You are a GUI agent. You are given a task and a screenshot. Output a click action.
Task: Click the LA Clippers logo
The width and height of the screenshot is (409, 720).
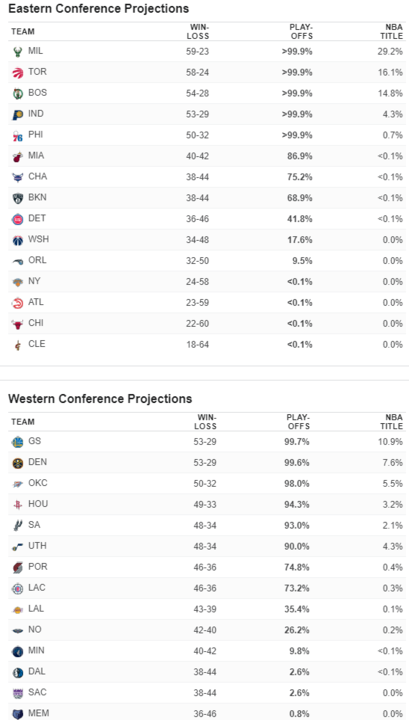click(17, 588)
